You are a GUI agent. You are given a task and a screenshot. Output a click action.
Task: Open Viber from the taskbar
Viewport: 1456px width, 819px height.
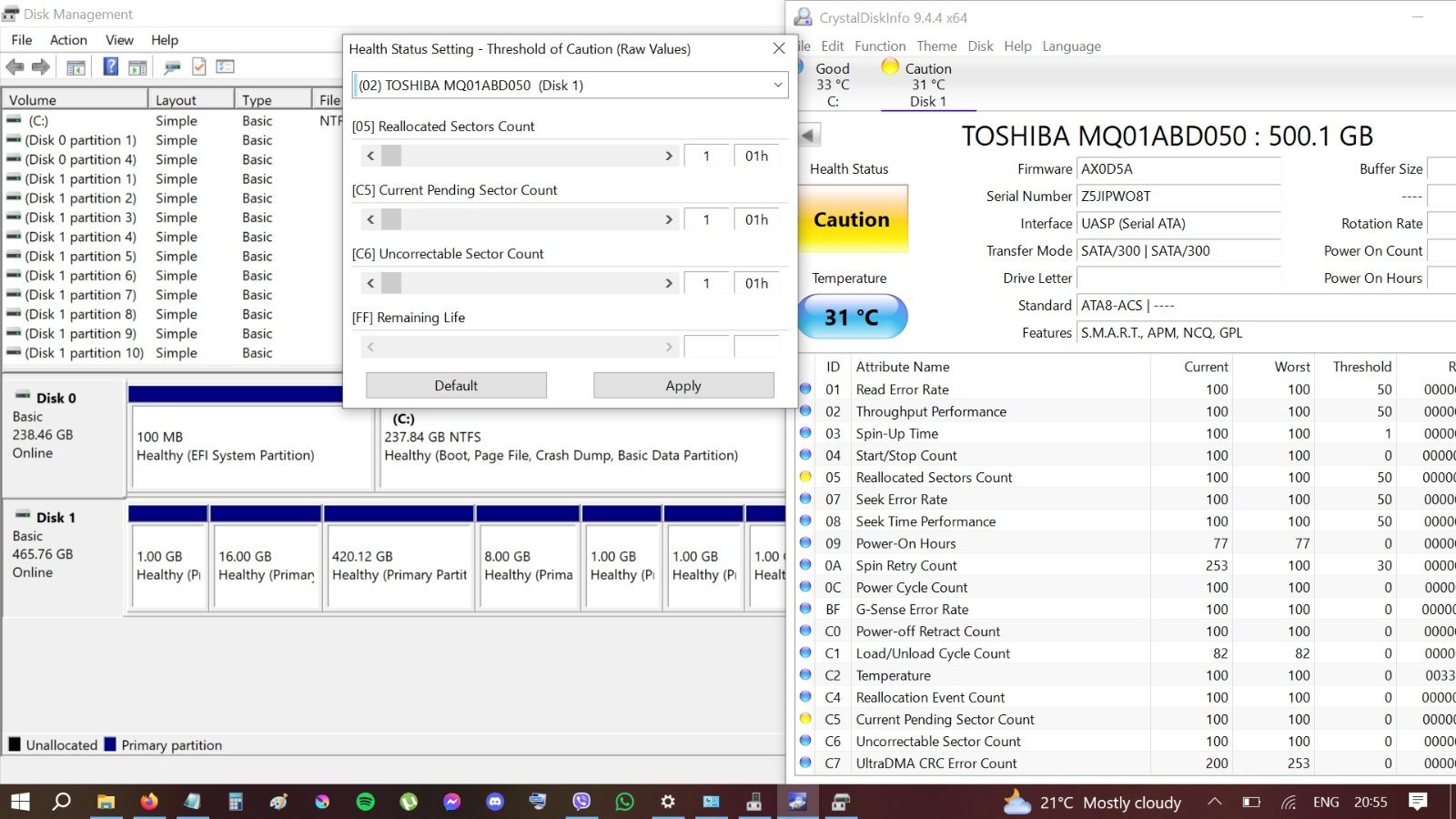click(x=581, y=802)
